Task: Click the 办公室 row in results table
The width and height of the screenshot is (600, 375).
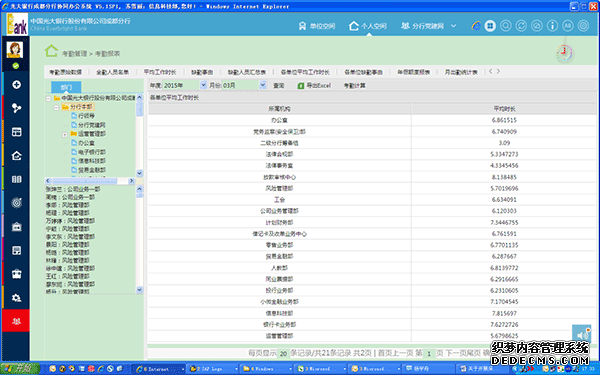Action: [x=372, y=120]
